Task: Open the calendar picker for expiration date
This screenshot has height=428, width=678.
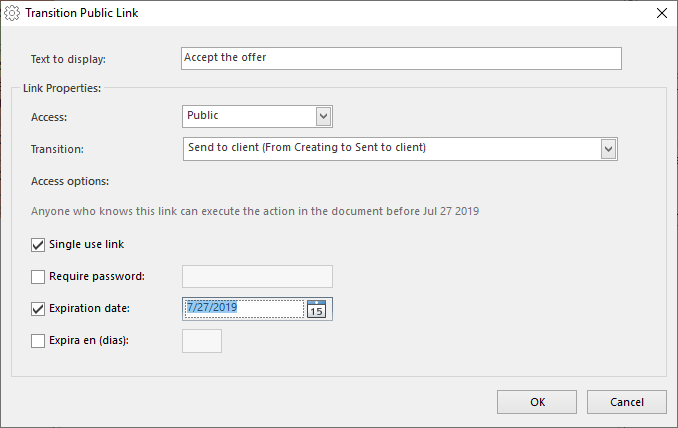Action: coord(316,309)
